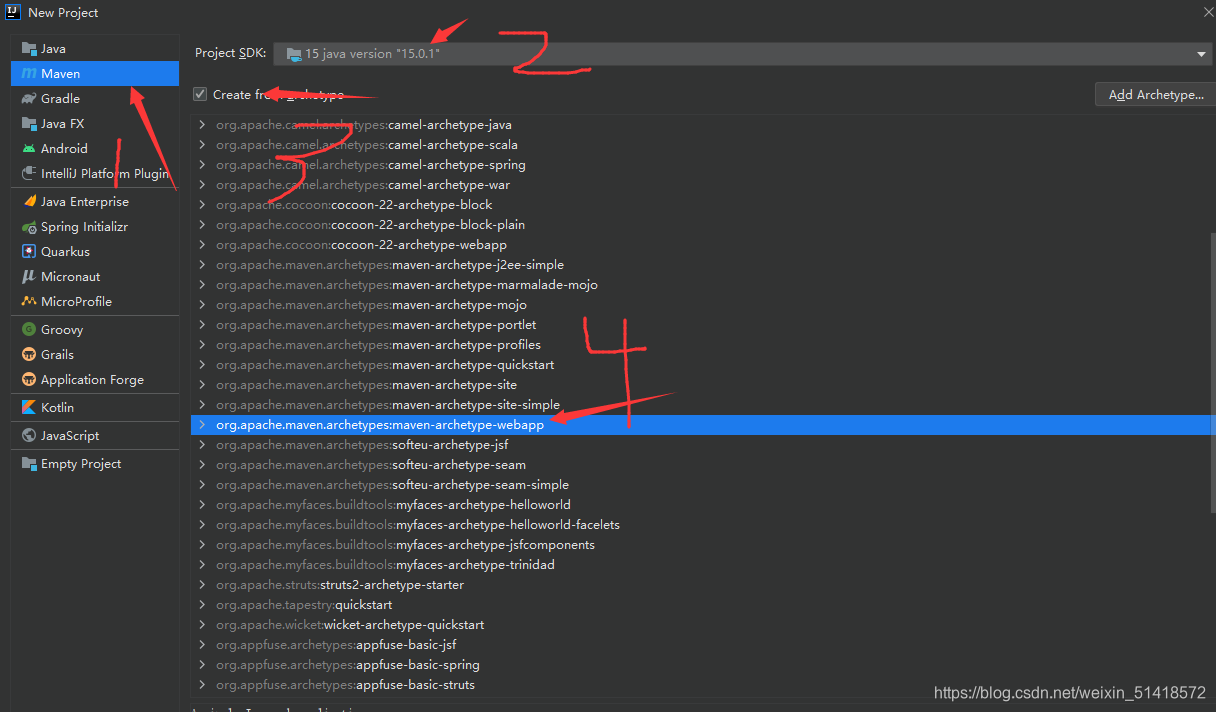Select maven-archetype-site entry
Image resolution: width=1216 pixels, height=712 pixels.
pyautogui.click(x=366, y=385)
